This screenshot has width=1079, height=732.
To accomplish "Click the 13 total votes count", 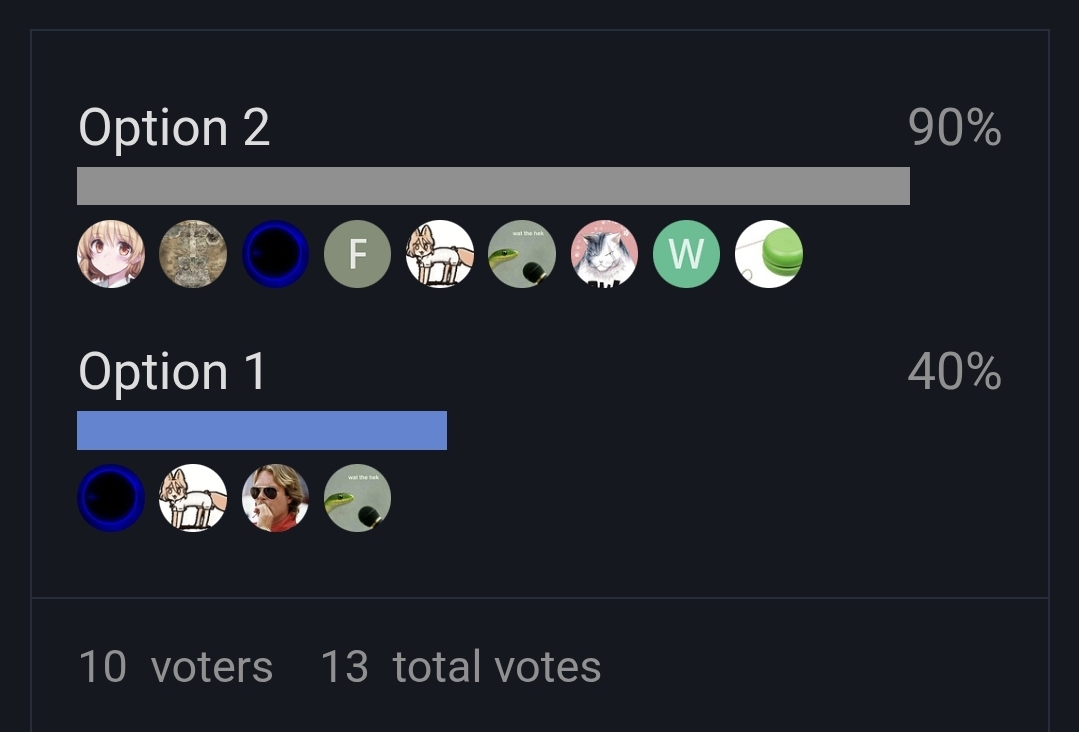I will coord(460,667).
